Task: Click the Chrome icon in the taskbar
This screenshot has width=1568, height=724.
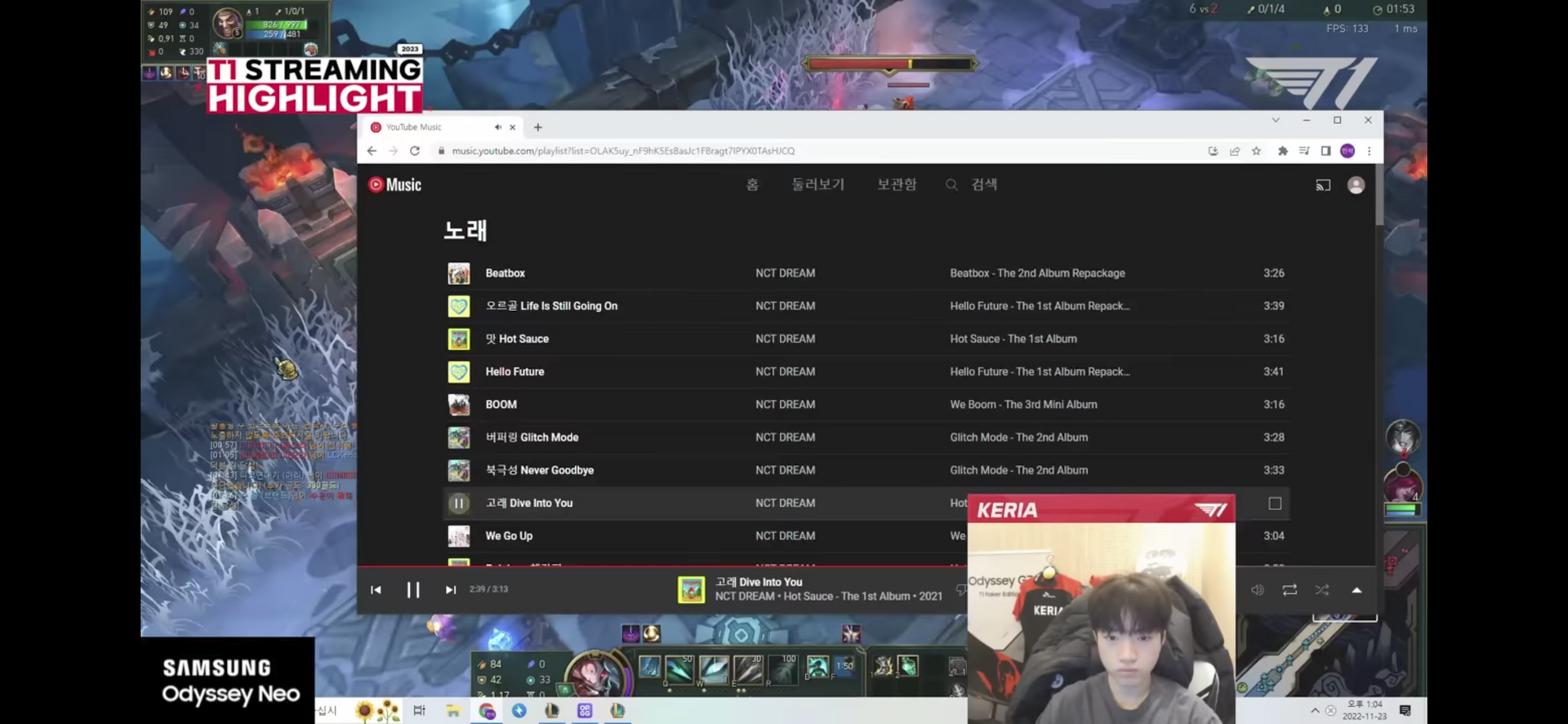Action: tap(487, 711)
